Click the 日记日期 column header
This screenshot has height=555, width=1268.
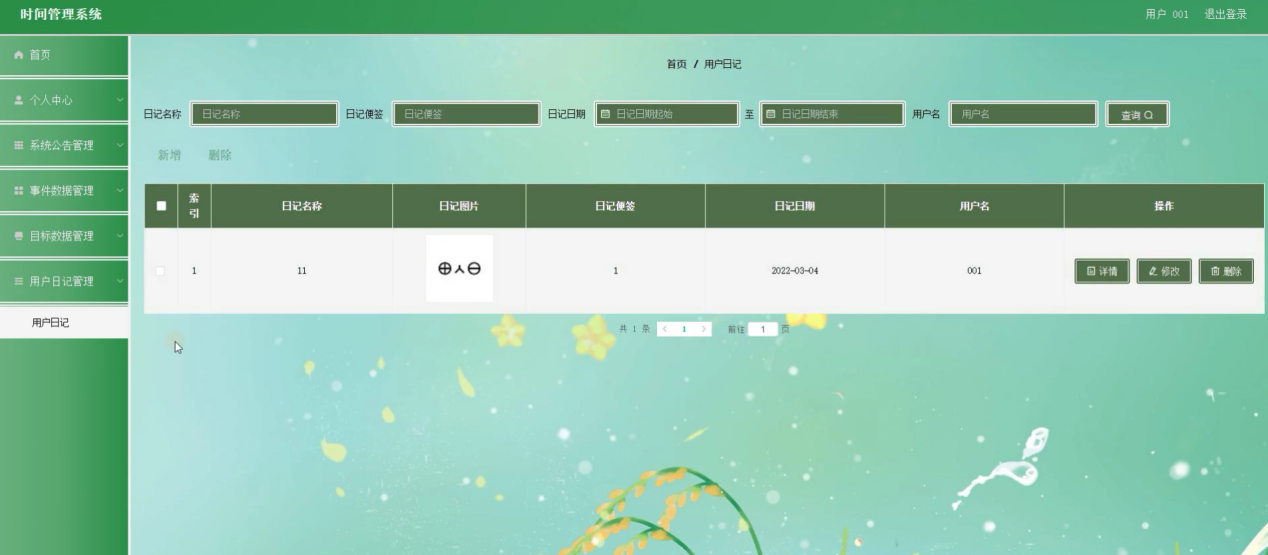[x=794, y=206]
